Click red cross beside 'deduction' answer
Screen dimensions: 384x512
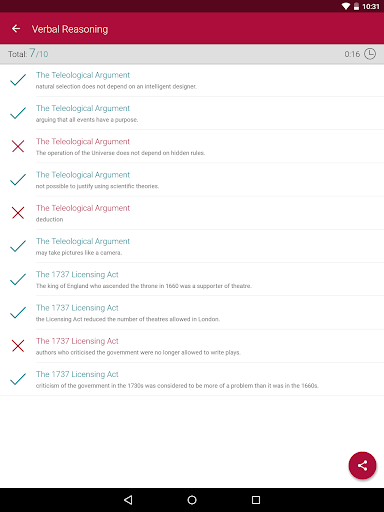tap(18, 213)
